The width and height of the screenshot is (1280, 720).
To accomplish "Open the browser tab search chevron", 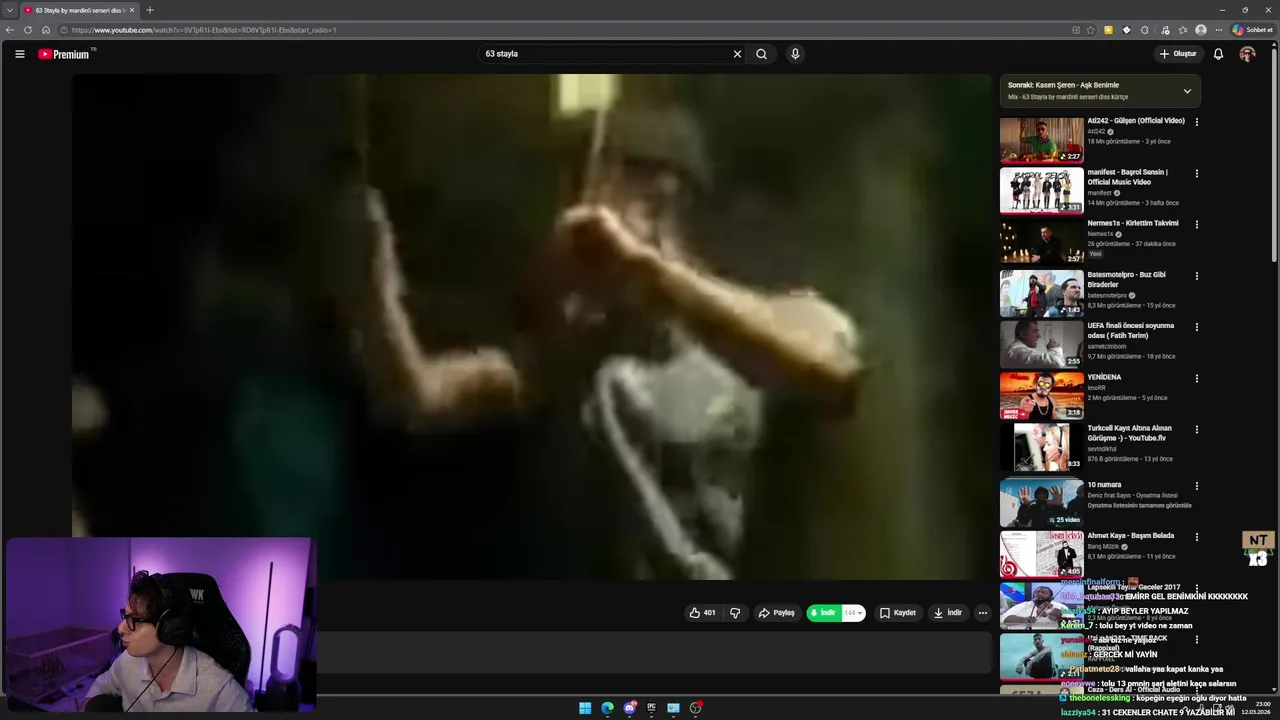I will [9, 10].
